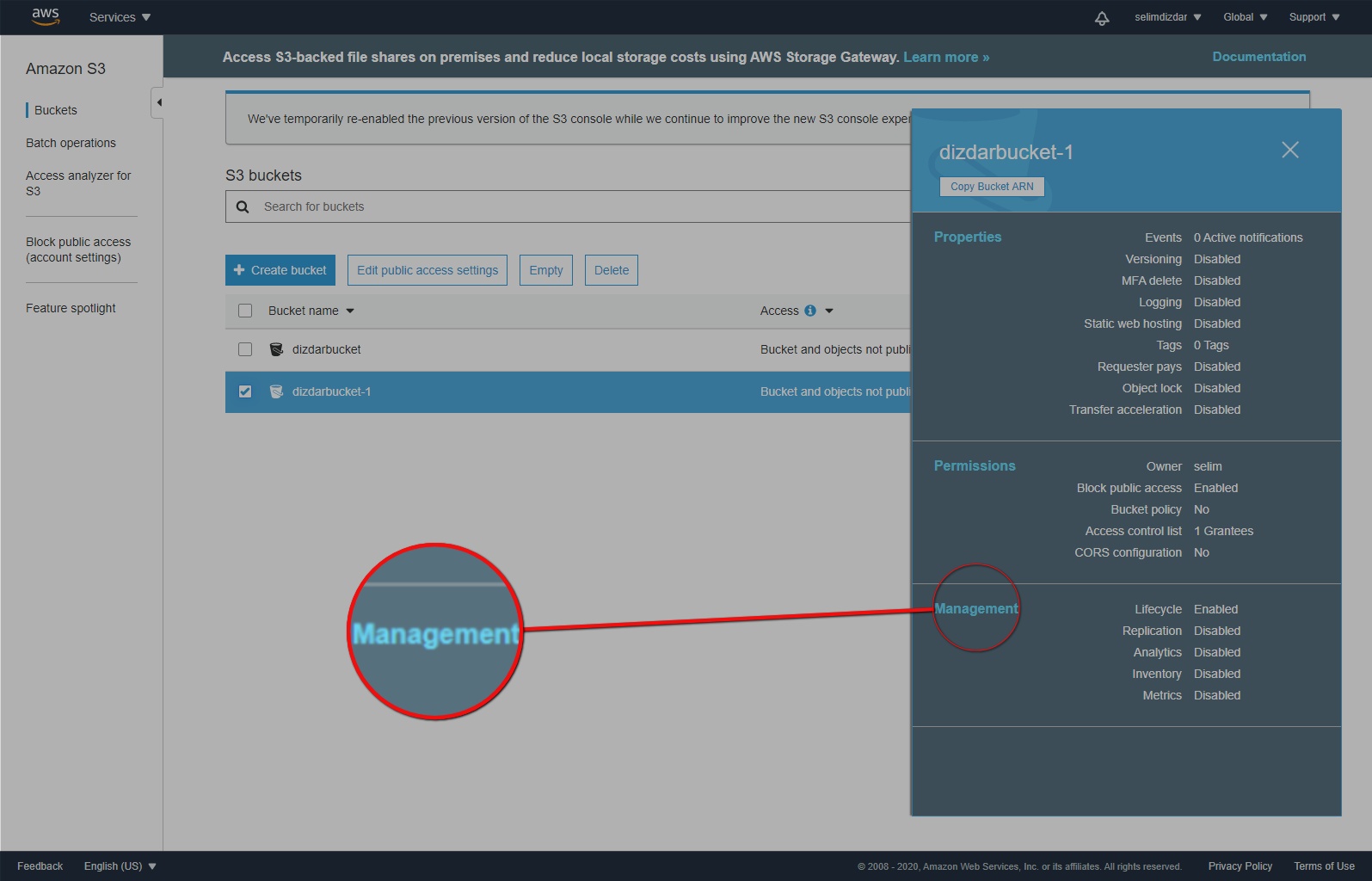Click the Owner selim value
This screenshot has height=881, width=1372.
coord(1208,466)
